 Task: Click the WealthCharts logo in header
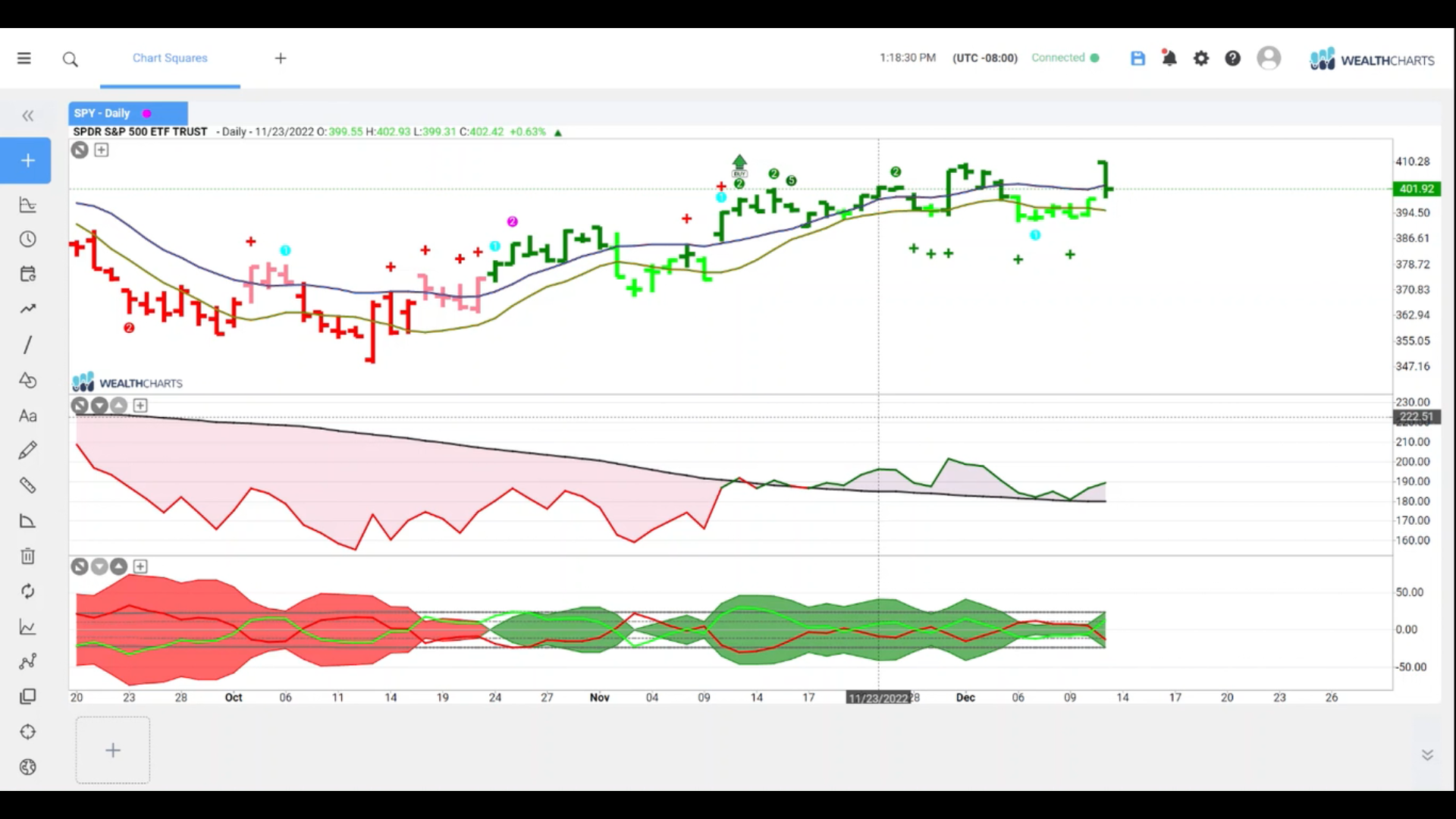(1373, 59)
